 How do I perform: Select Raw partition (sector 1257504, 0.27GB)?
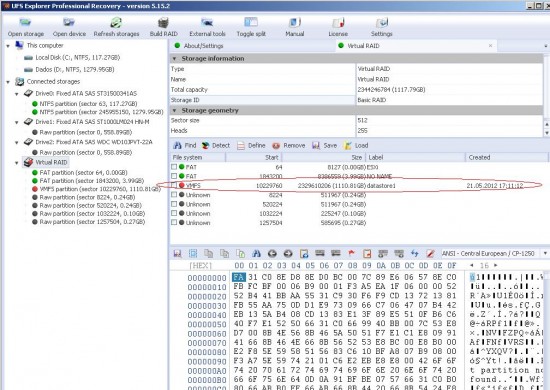pyautogui.click(x=92, y=222)
